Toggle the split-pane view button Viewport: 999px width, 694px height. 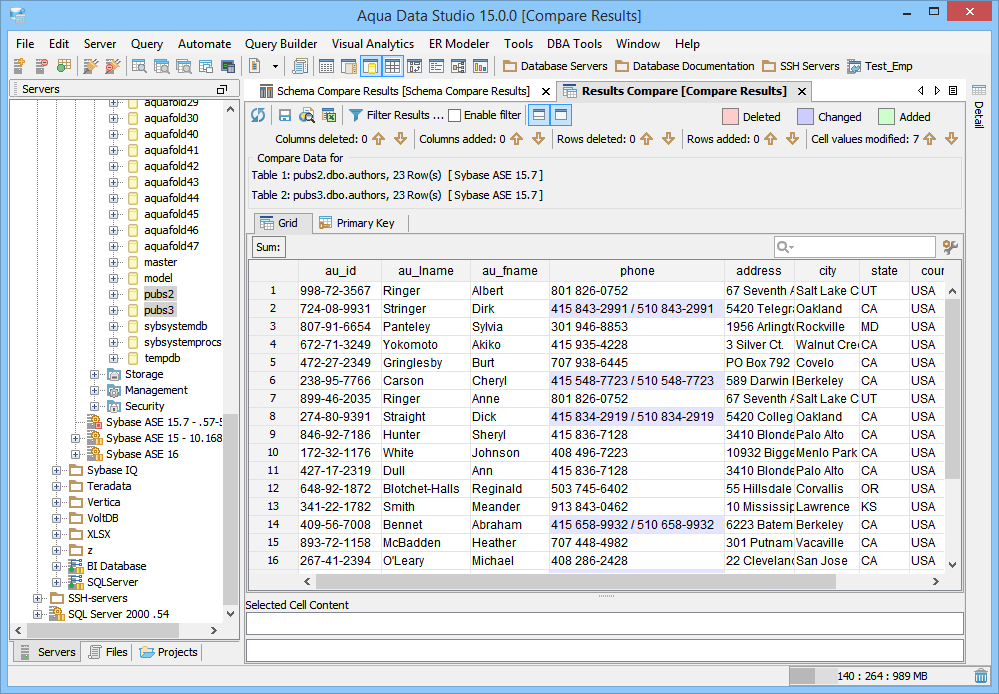pos(539,115)
